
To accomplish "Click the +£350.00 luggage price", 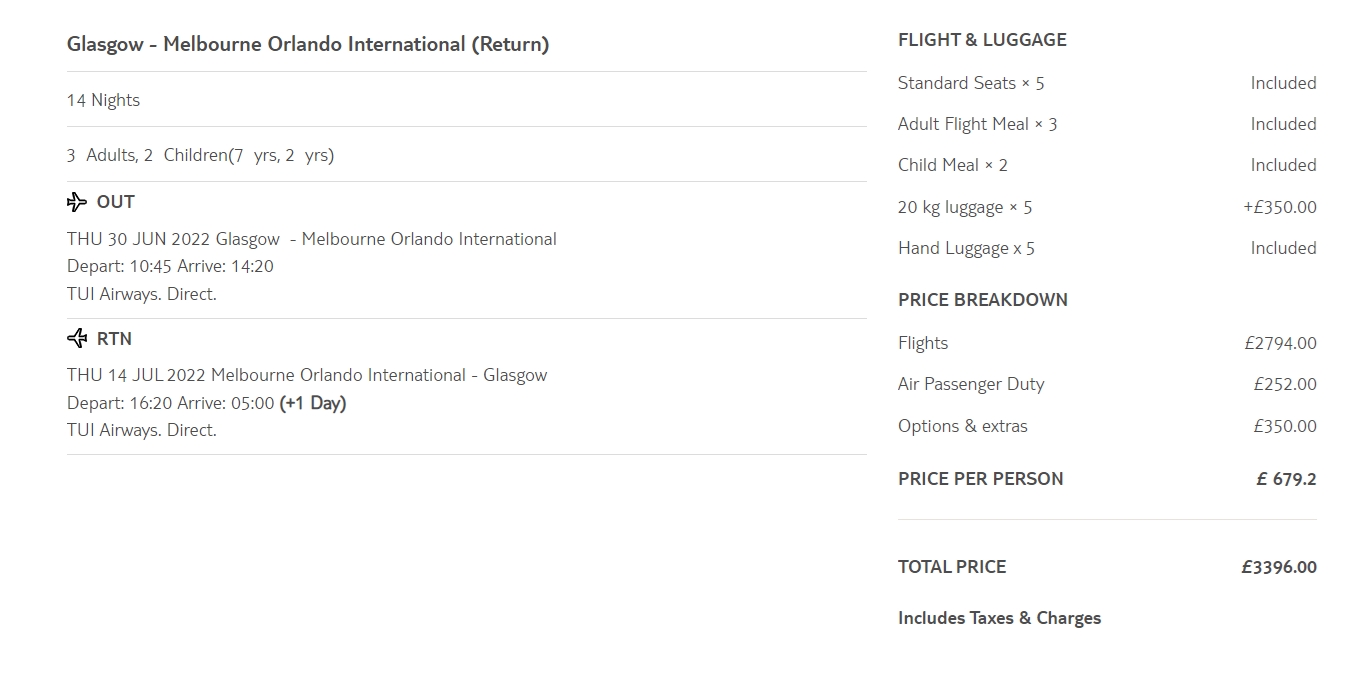I will [x=1279, y=207].
